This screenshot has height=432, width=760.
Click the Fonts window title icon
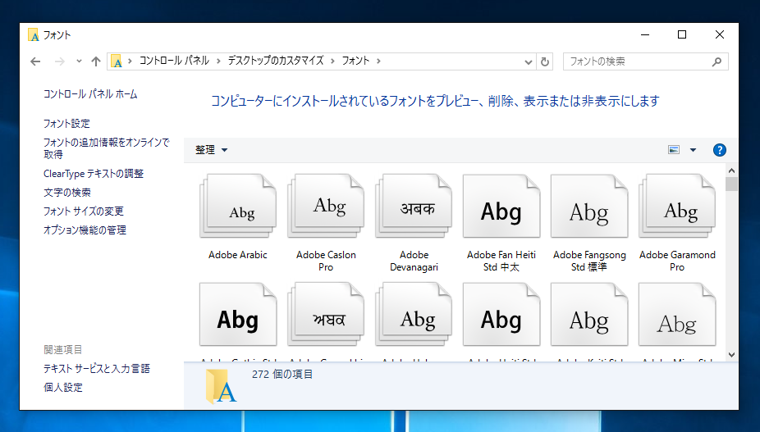(x=33, y=35)
